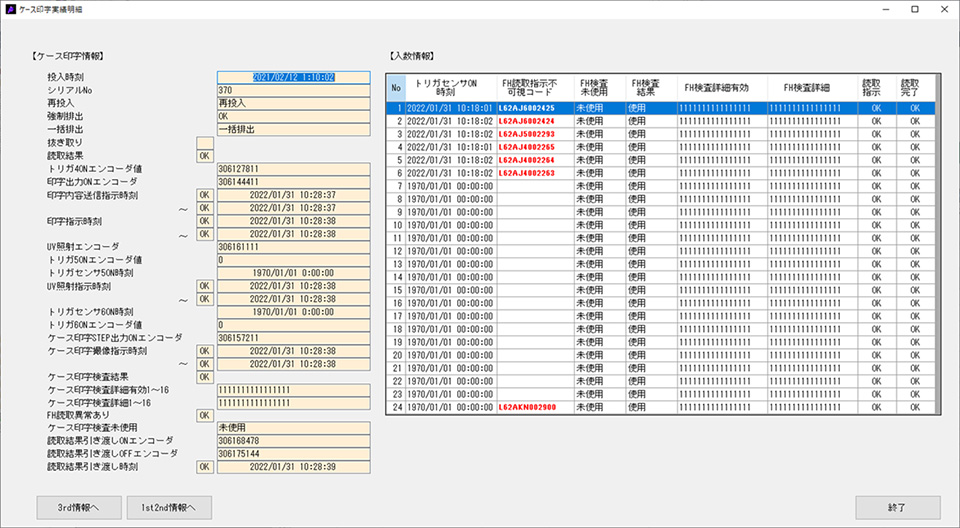
Task: Click the 読取完了 column header
Action: pyautogui.click(x=913, y=87)
